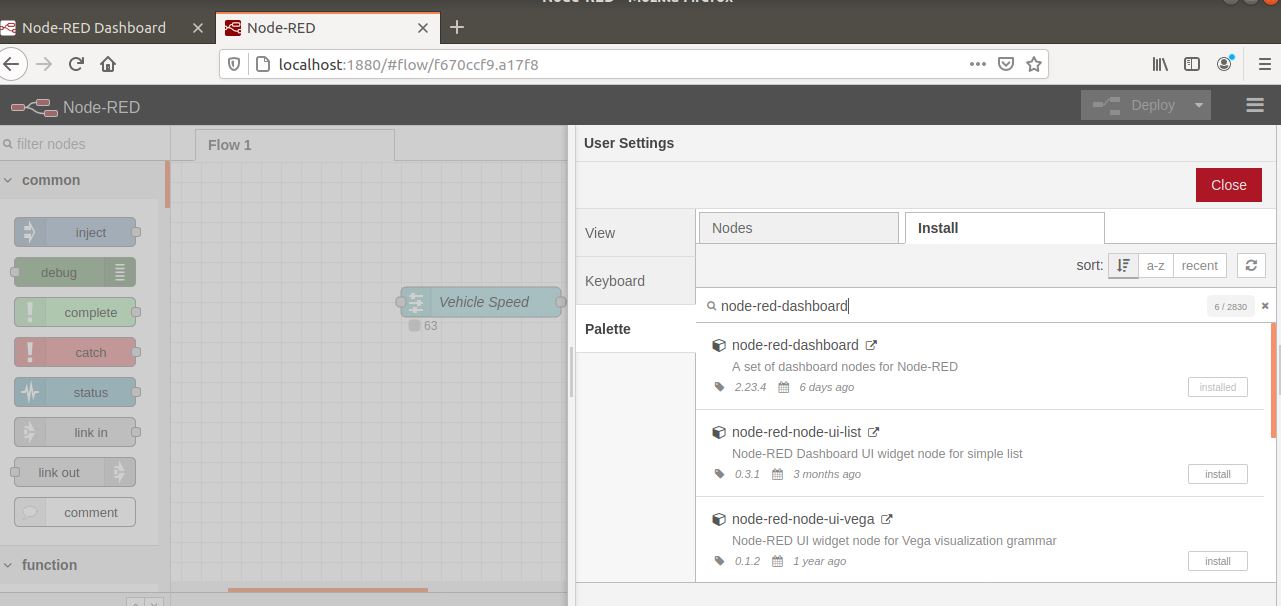Reload the current page
The image size is (1281, 606).
[76, 64]
